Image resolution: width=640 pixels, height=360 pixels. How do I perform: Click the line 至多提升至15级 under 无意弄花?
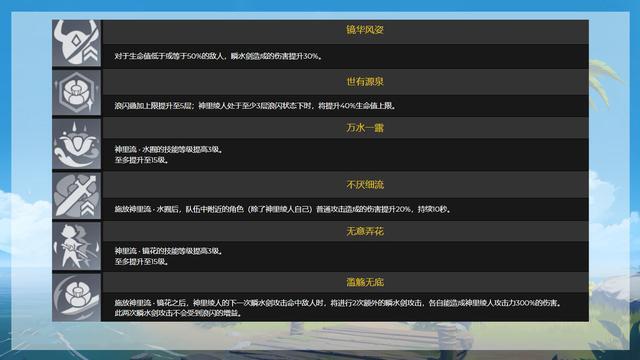142,261
